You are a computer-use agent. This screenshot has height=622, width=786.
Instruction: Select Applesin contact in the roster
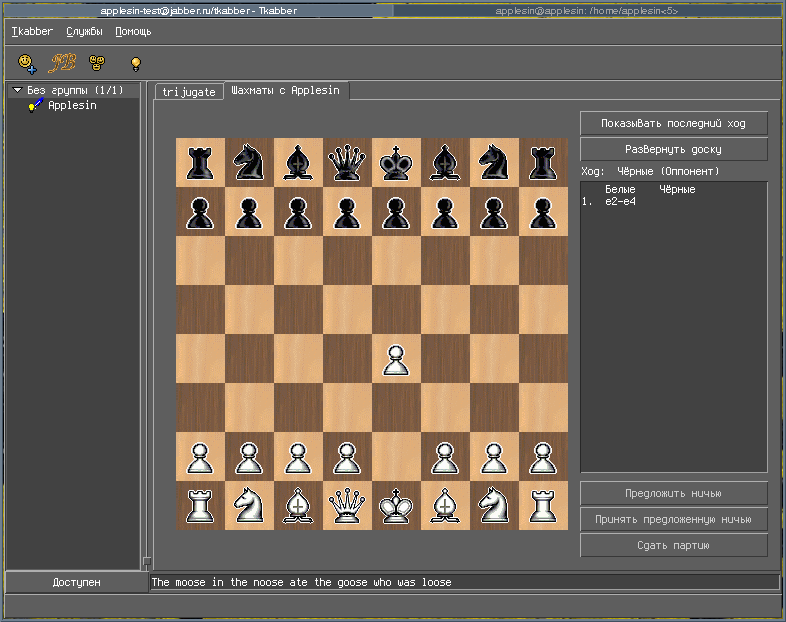pos(72,105)
